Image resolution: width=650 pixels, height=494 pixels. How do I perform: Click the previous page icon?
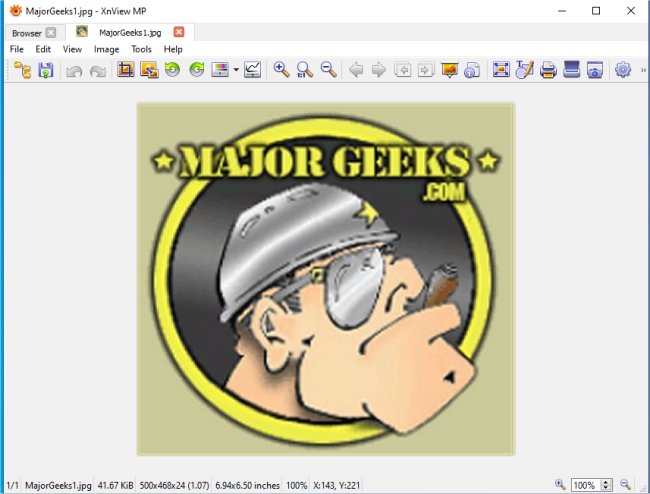[403, 70]
